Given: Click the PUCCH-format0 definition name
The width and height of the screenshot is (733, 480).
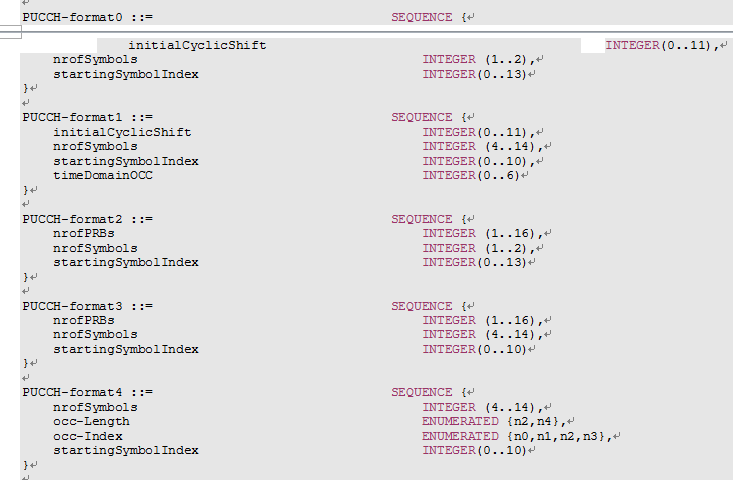Looking at the screenshot, I should coord(76,17).
